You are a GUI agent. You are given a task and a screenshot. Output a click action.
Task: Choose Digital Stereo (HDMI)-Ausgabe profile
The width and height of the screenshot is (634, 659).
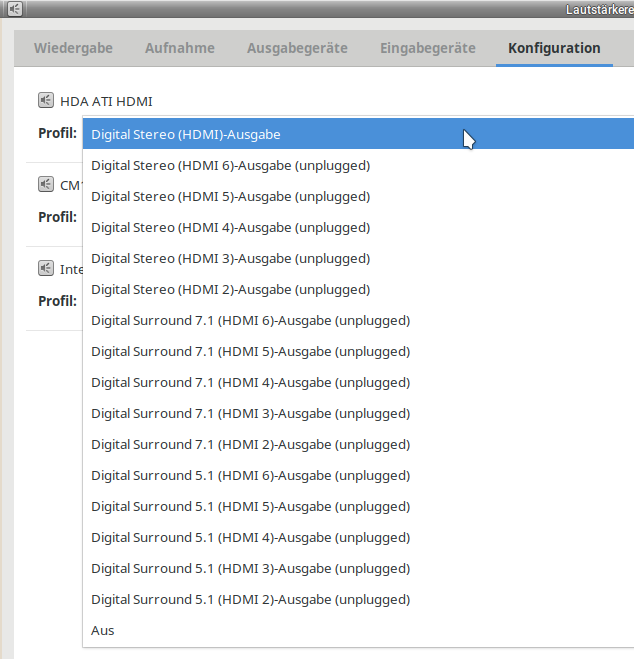[186, 134]
